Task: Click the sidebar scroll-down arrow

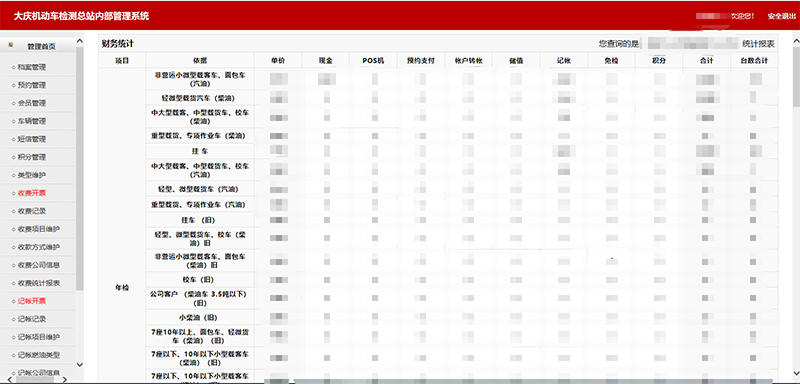Action: (80, 365)
